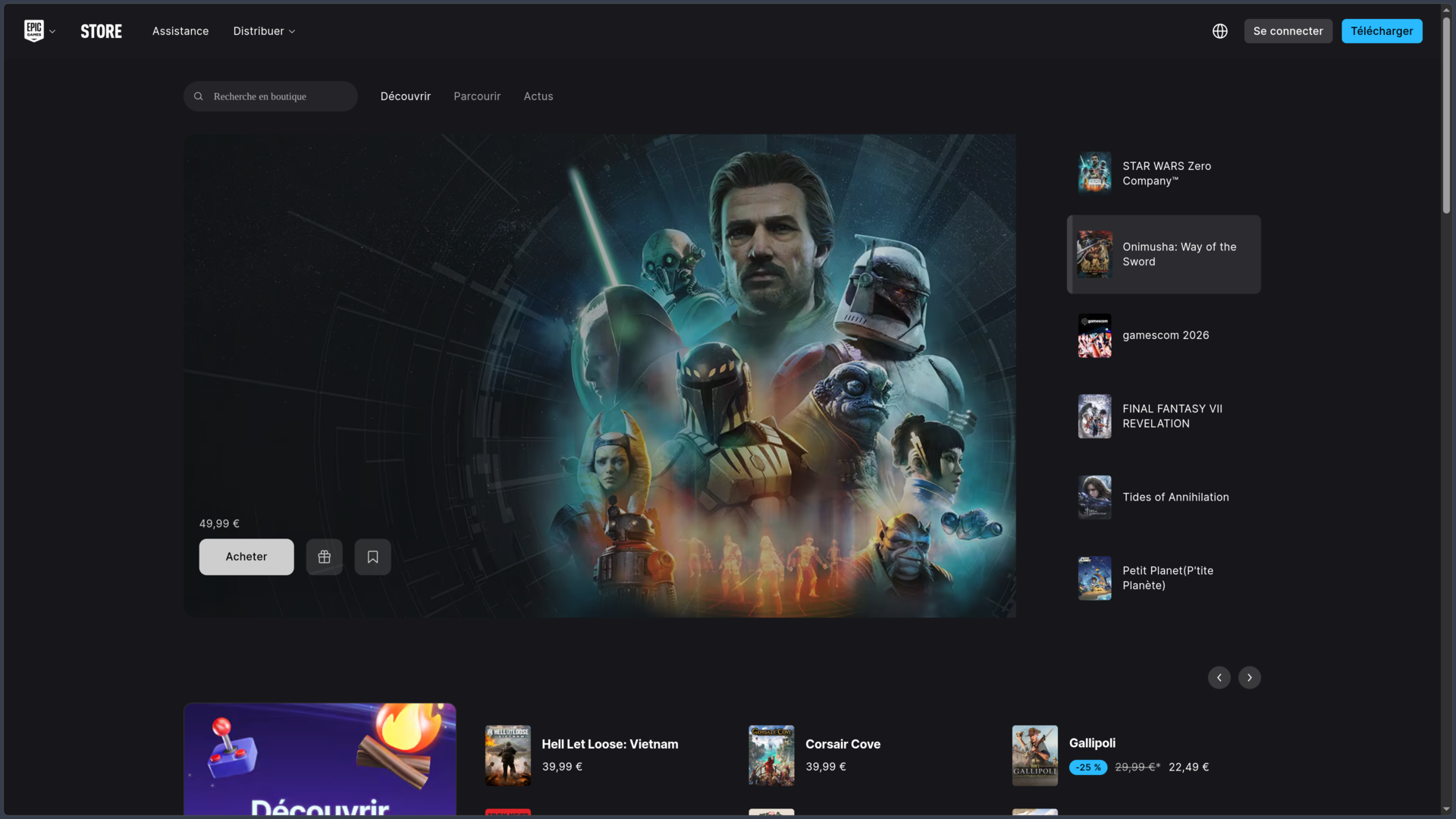This screenshot has width=1456, height=819.
Task: Add to wishlist with the bookmark icon
Action: coord(373,557)
